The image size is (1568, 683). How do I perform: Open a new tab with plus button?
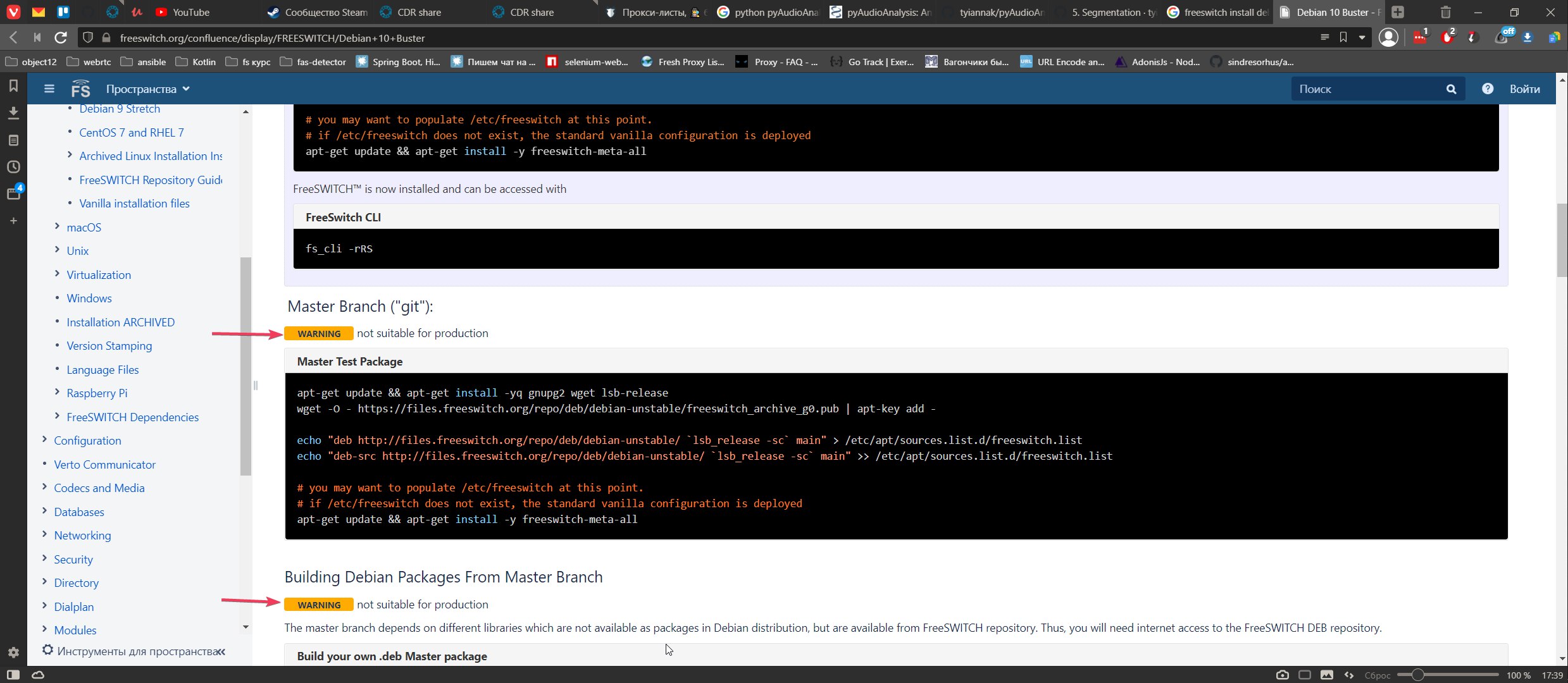click(x=1398, y=12)
